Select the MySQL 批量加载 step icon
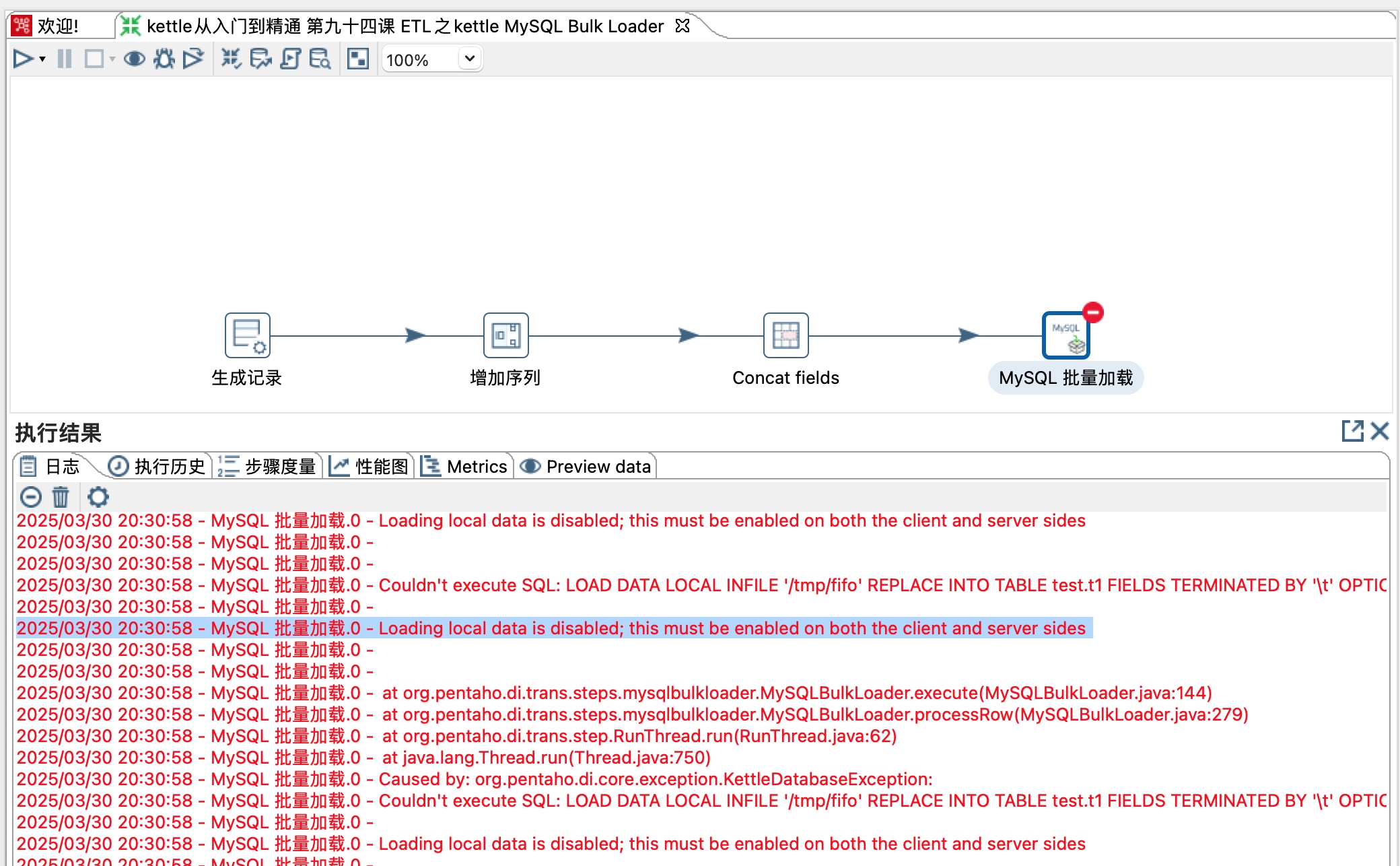This screenshot has height=866, width=1400. (1065, 335)
